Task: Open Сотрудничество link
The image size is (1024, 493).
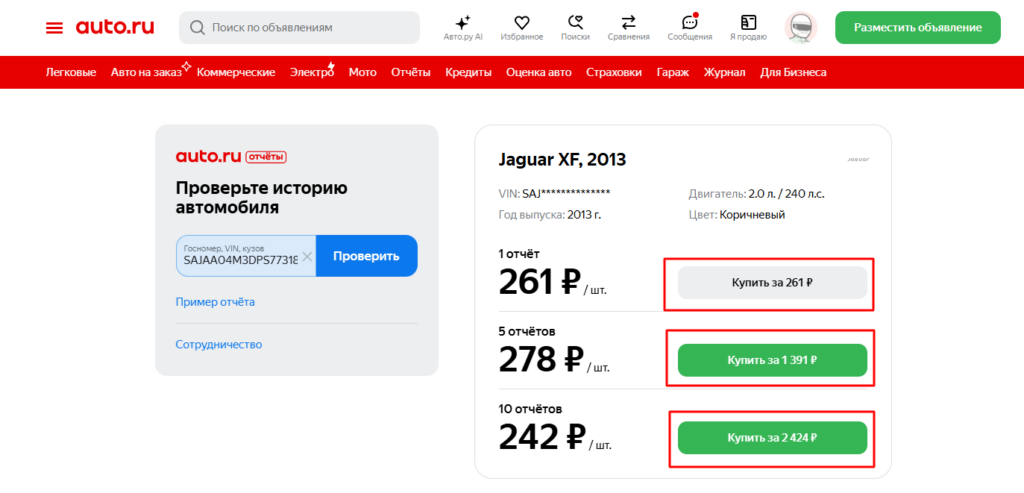Action: [219, 344]
